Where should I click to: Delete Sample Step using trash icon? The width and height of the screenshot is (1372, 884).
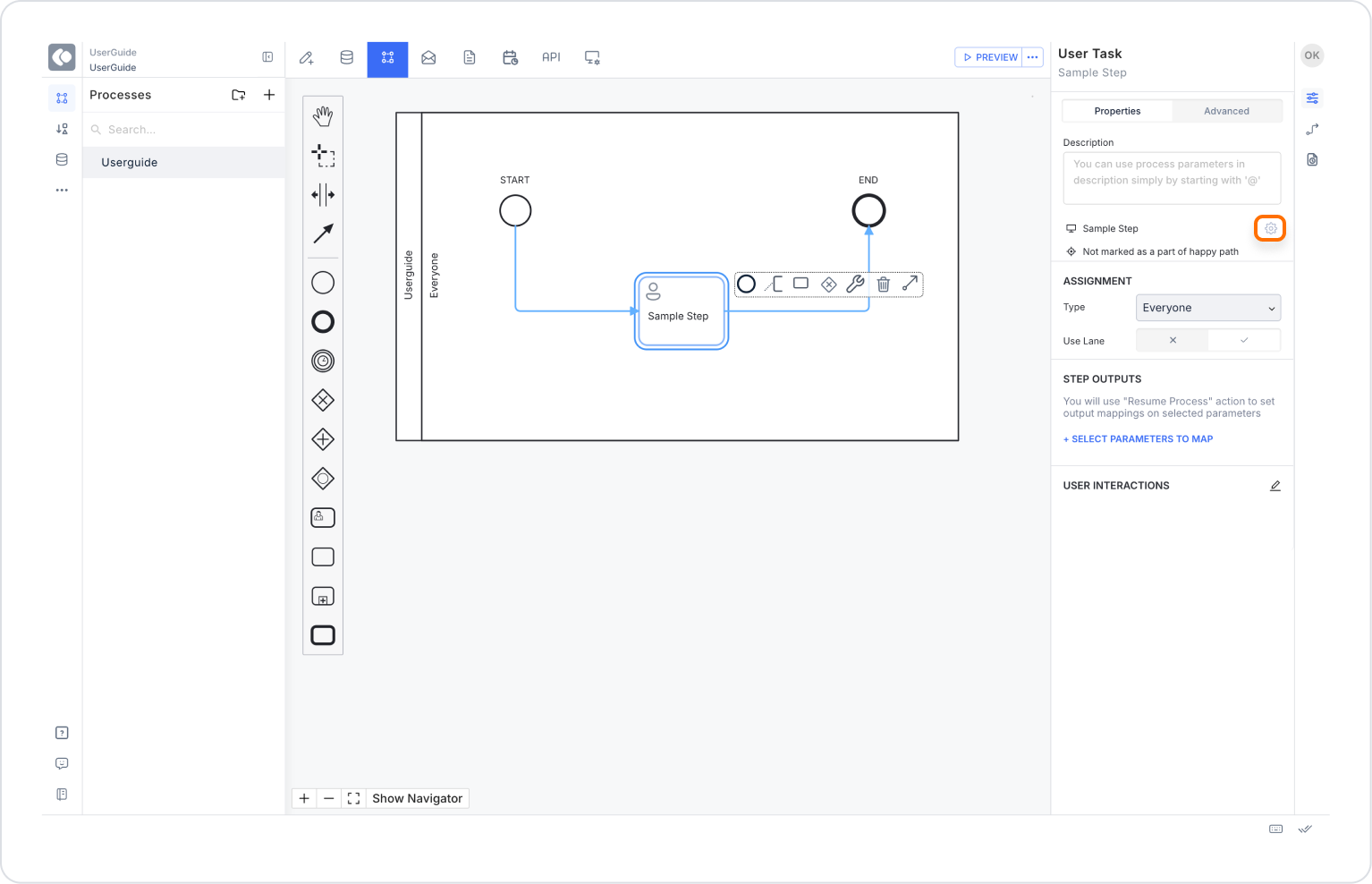883,285
